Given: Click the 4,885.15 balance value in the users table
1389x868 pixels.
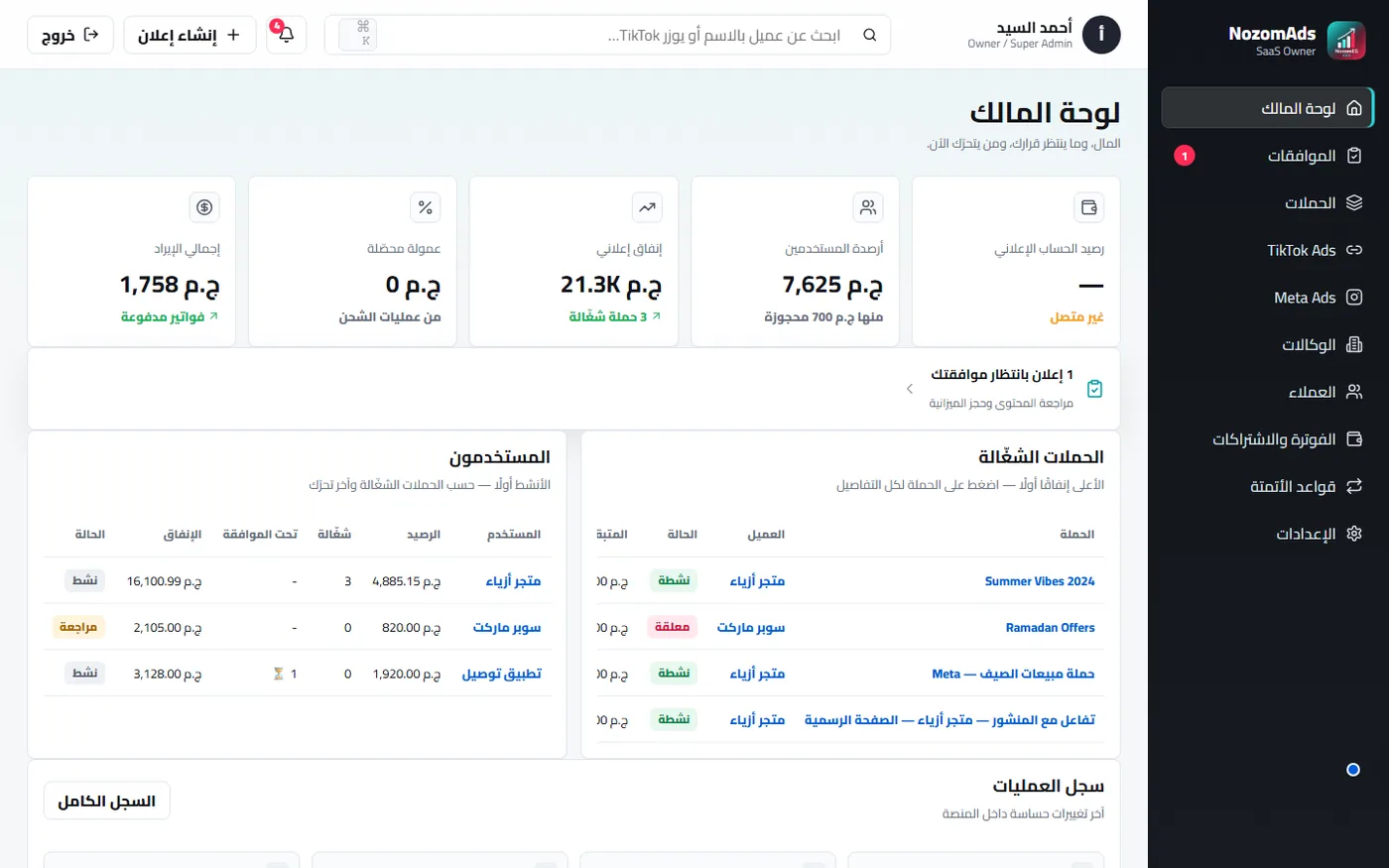Looking at the screenshot, I should 407,581.
